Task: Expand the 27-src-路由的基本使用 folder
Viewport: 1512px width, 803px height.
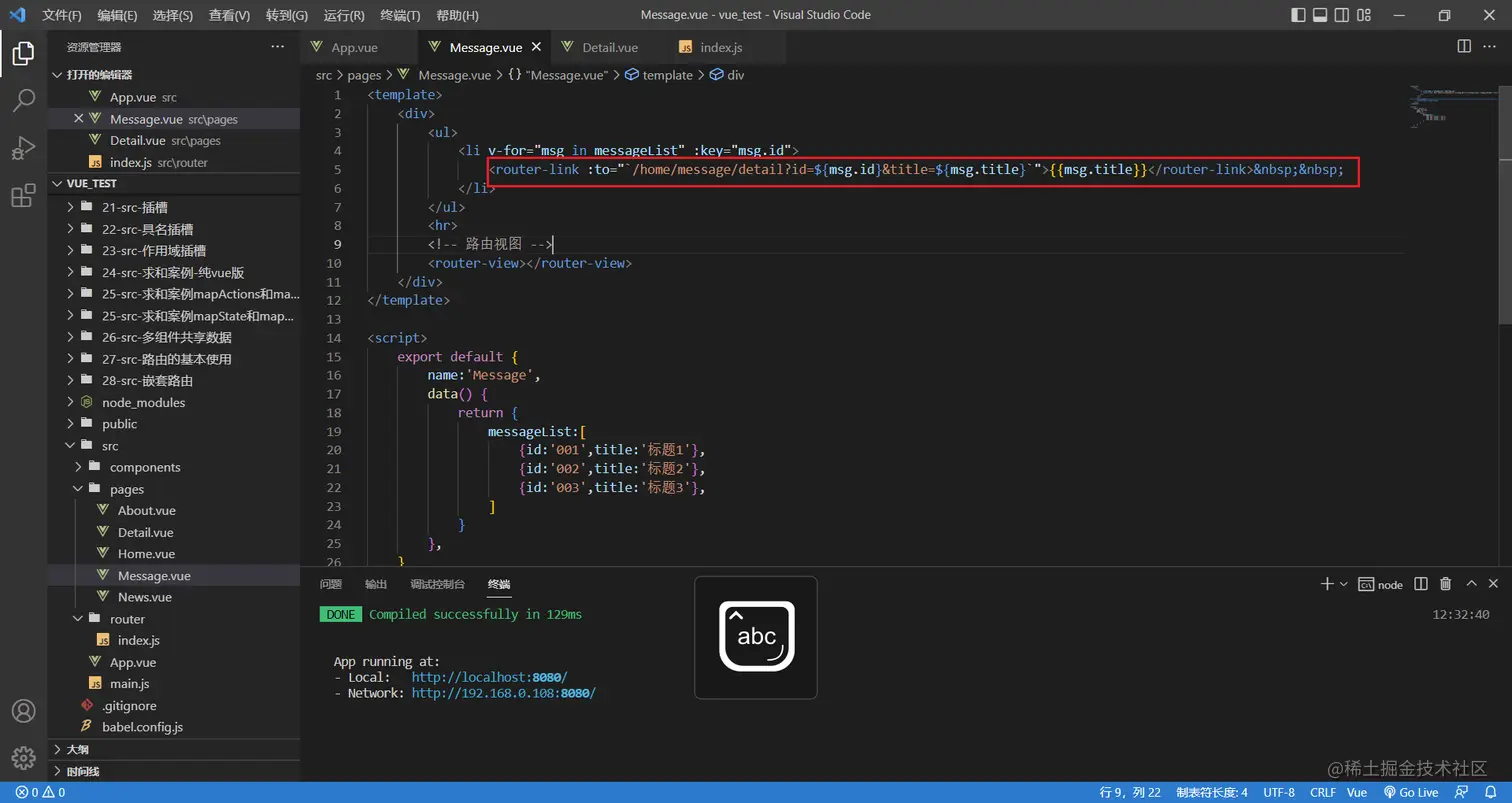Action: (174, 359)
